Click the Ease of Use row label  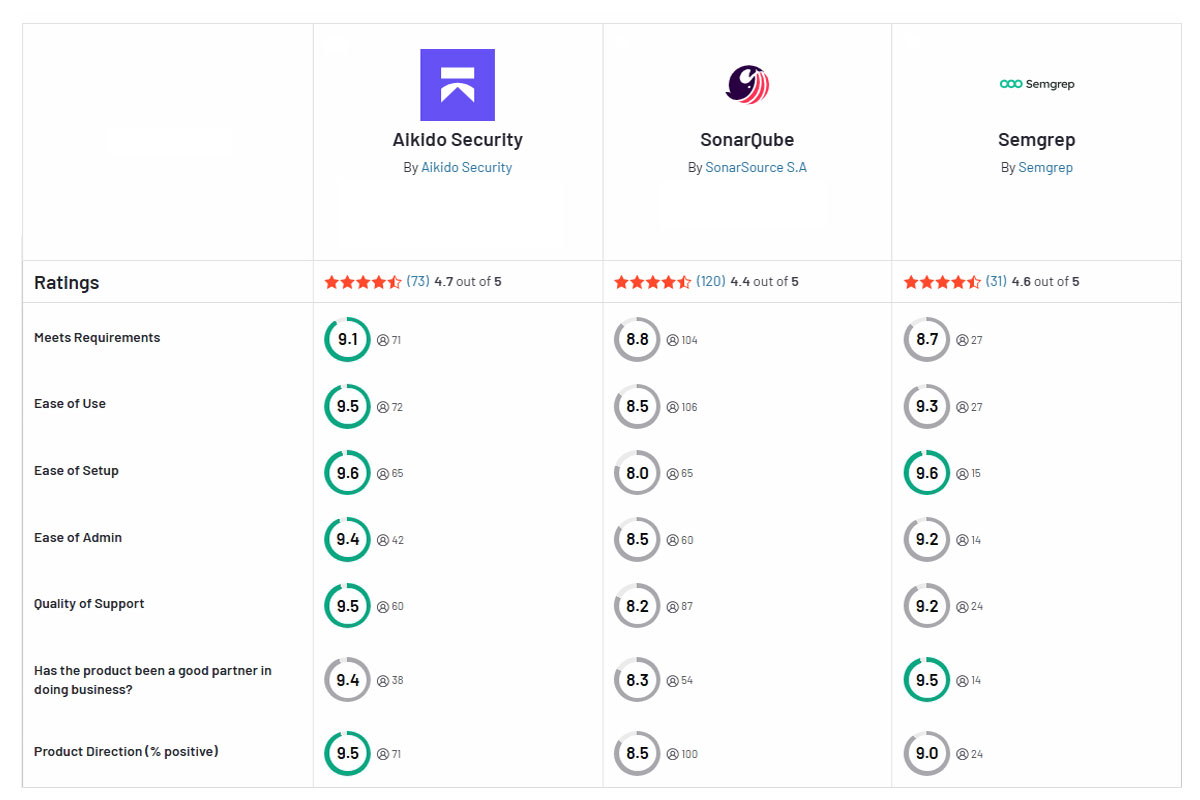(70, 404)
